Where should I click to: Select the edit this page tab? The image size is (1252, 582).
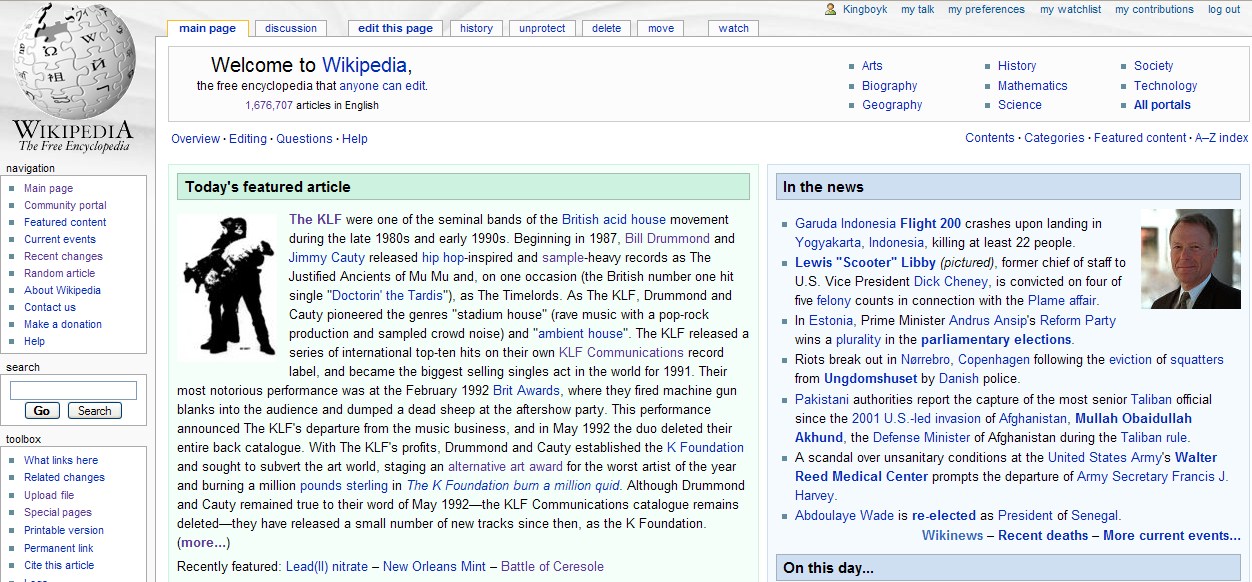(395, 28)
